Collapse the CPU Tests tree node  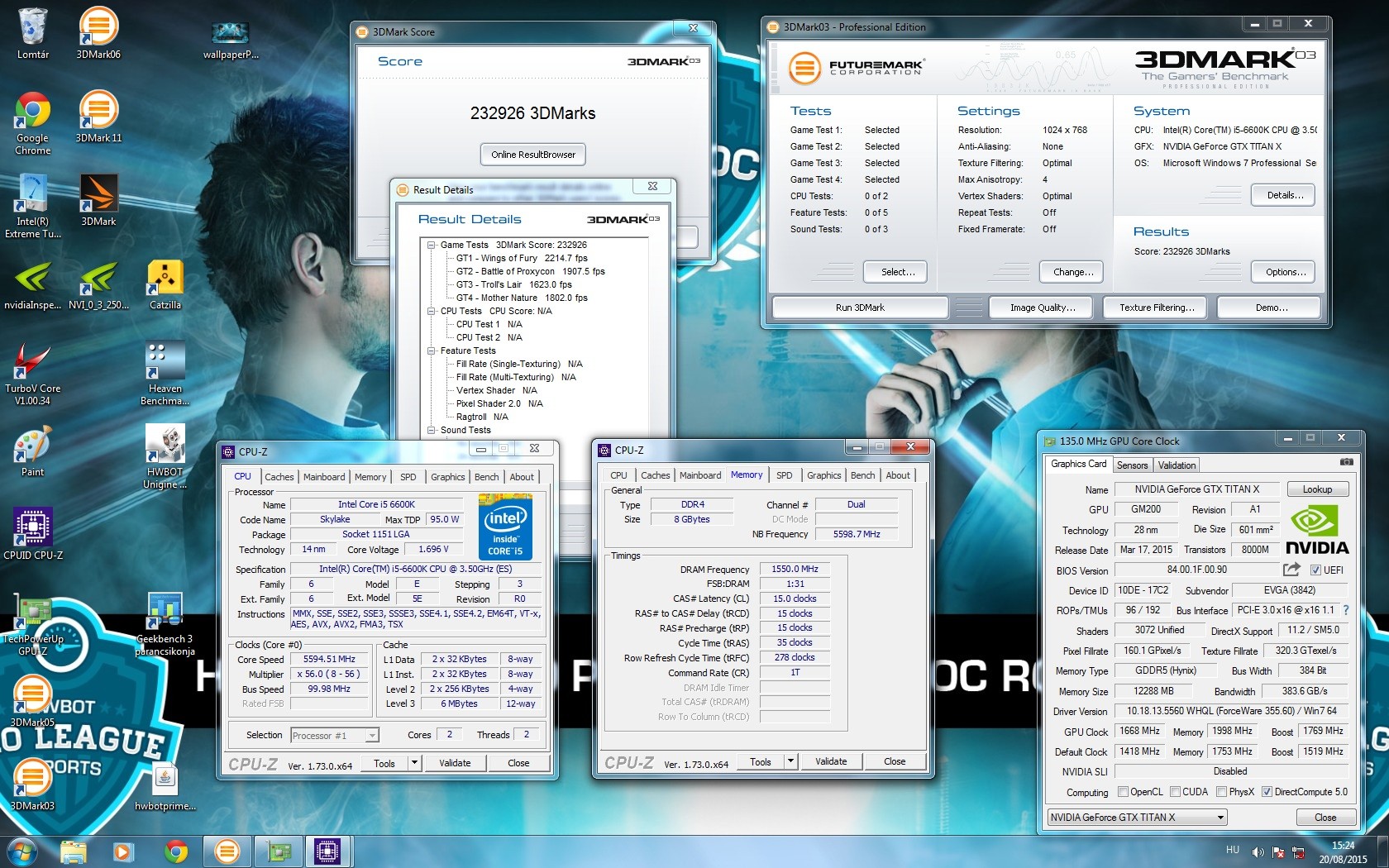click(432, 312)
